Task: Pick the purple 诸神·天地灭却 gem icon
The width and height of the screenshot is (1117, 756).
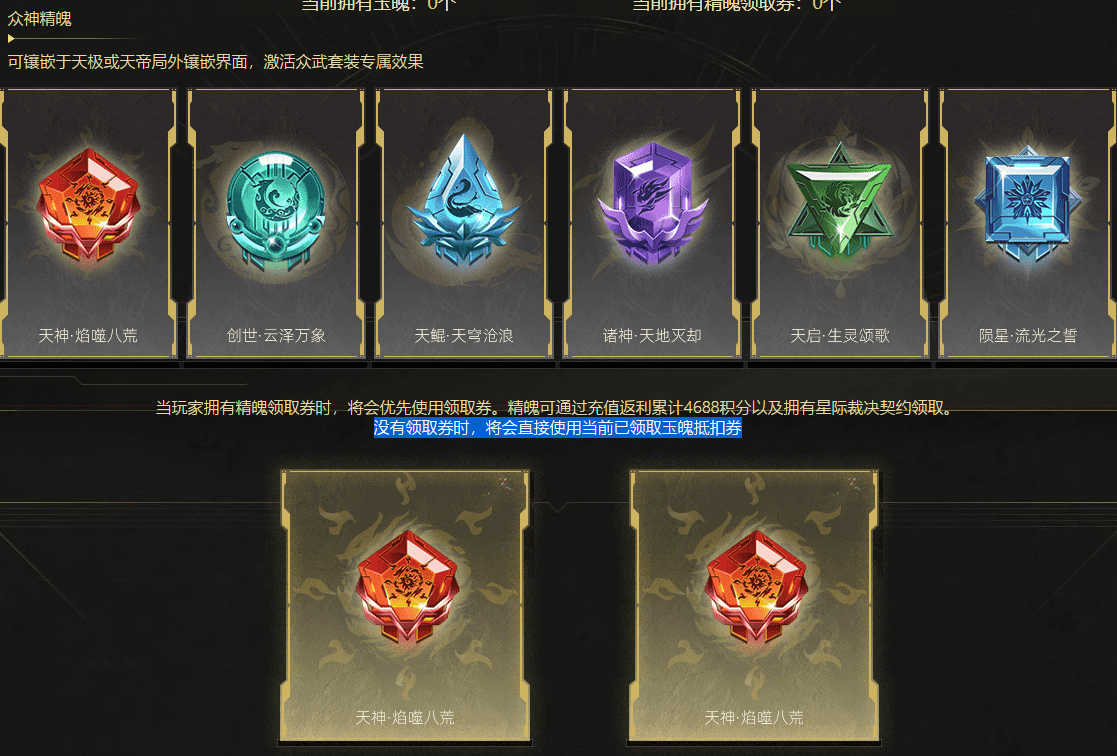Action: click(652, 202)
